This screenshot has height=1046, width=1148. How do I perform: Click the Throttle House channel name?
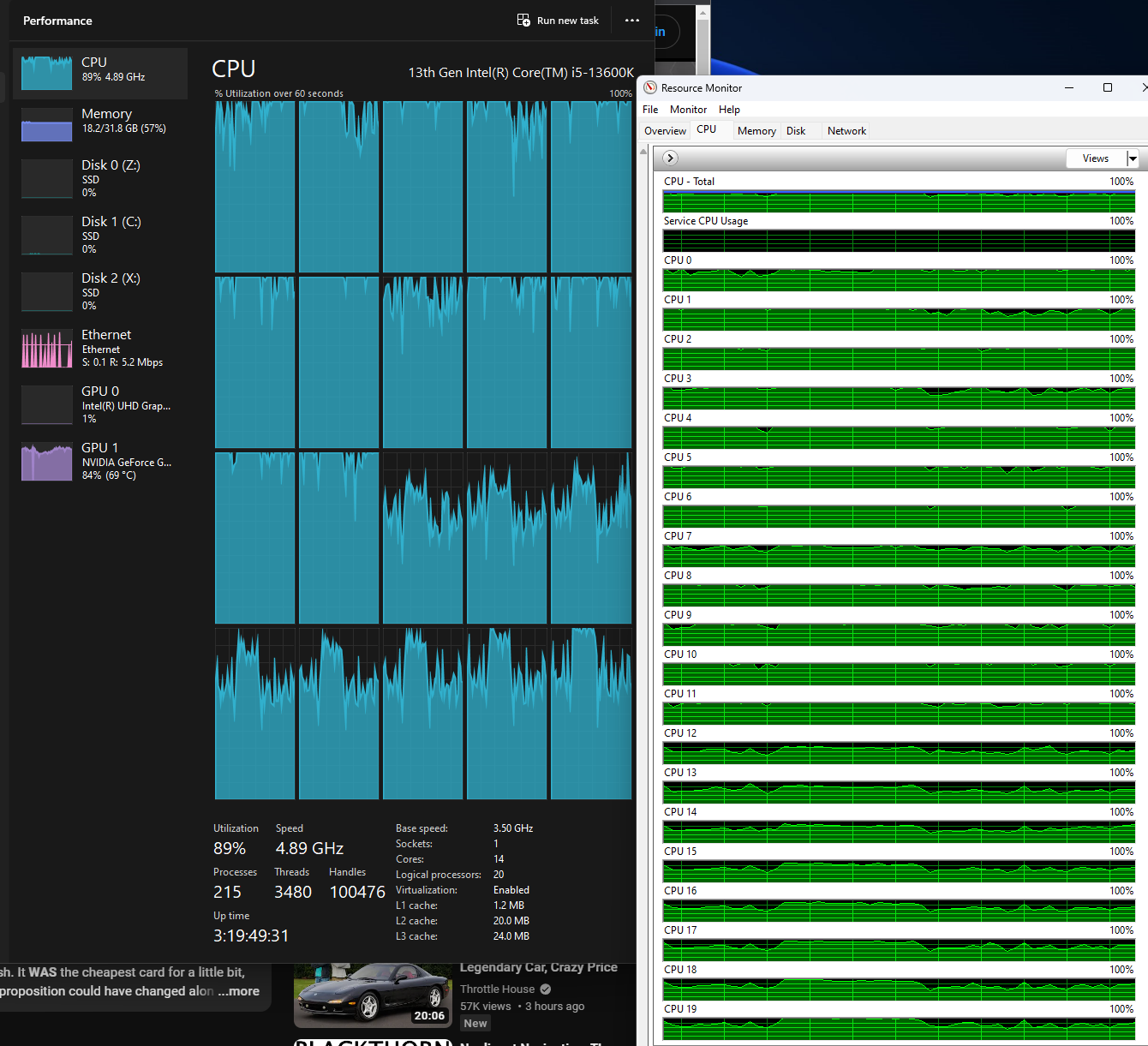[x=497, y=989]
